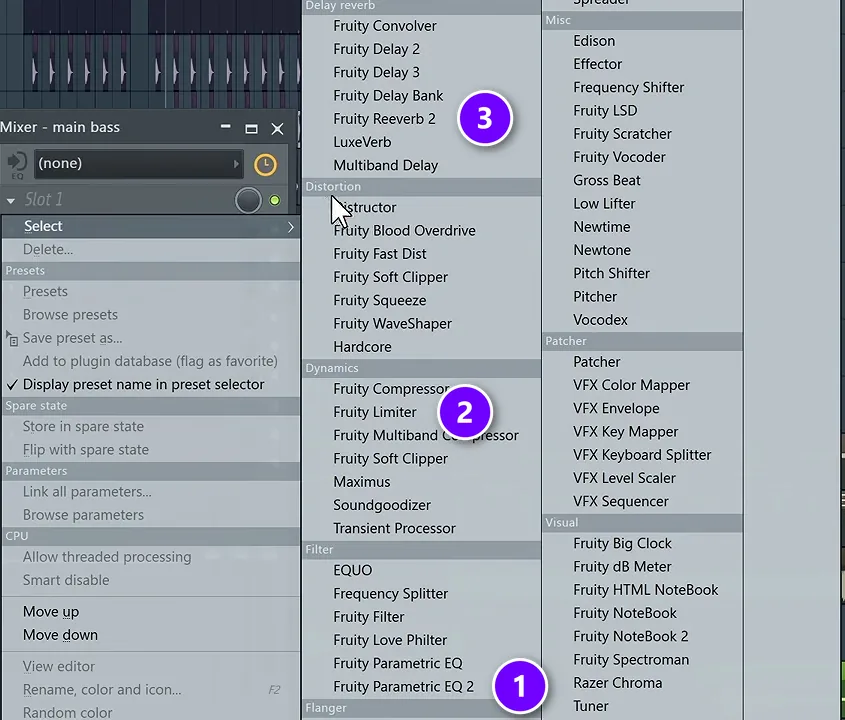Select Gross Beat plugin
Image resolution: width=845 pixels, height=720 pixels.
coord(607,180)
